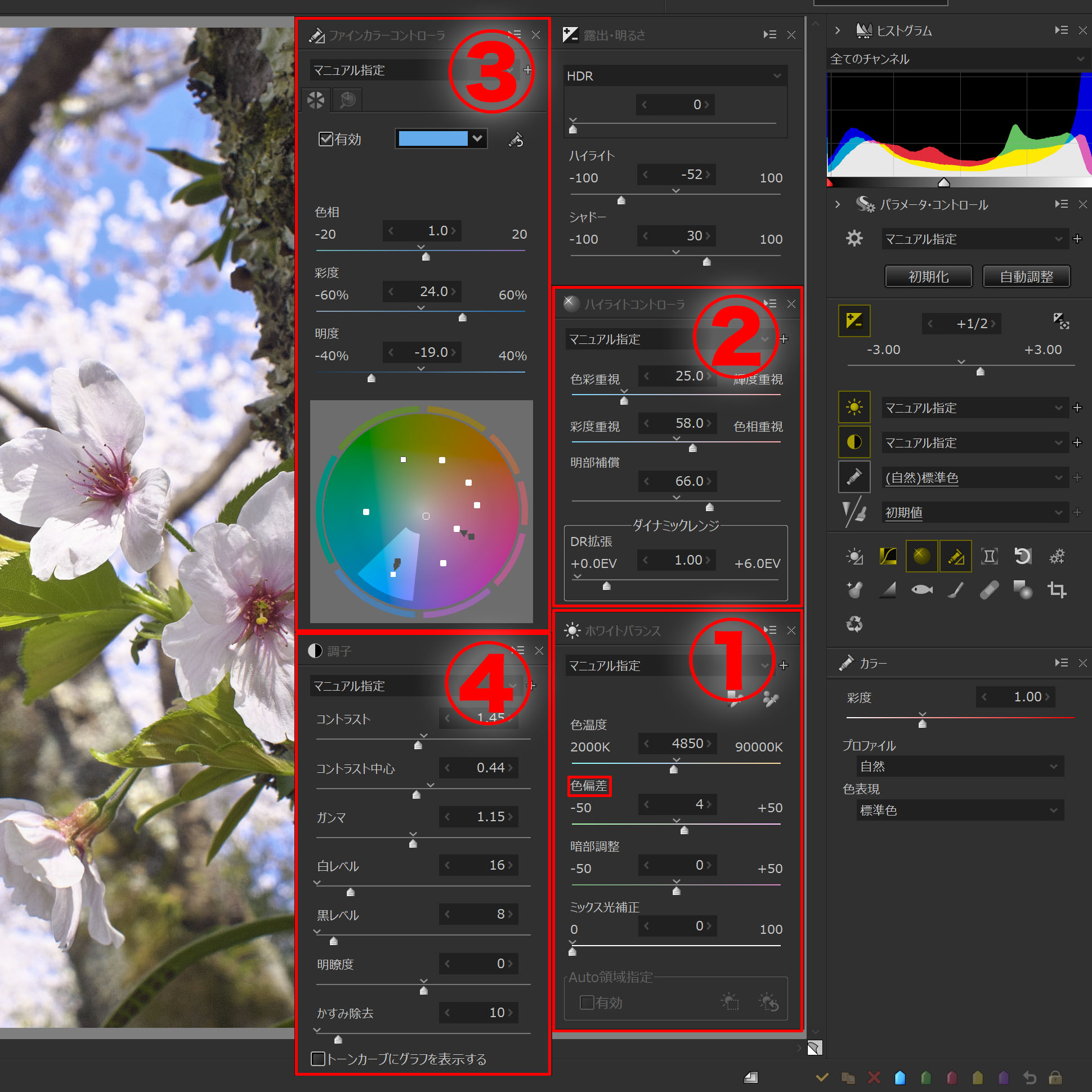Click the white balance sun icon

point(853,408)
